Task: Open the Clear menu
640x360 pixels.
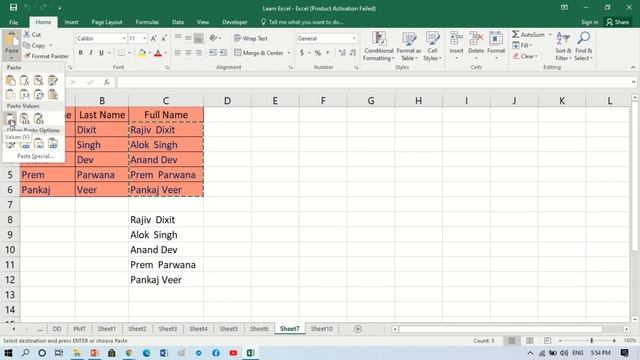Action: (525, 56)
